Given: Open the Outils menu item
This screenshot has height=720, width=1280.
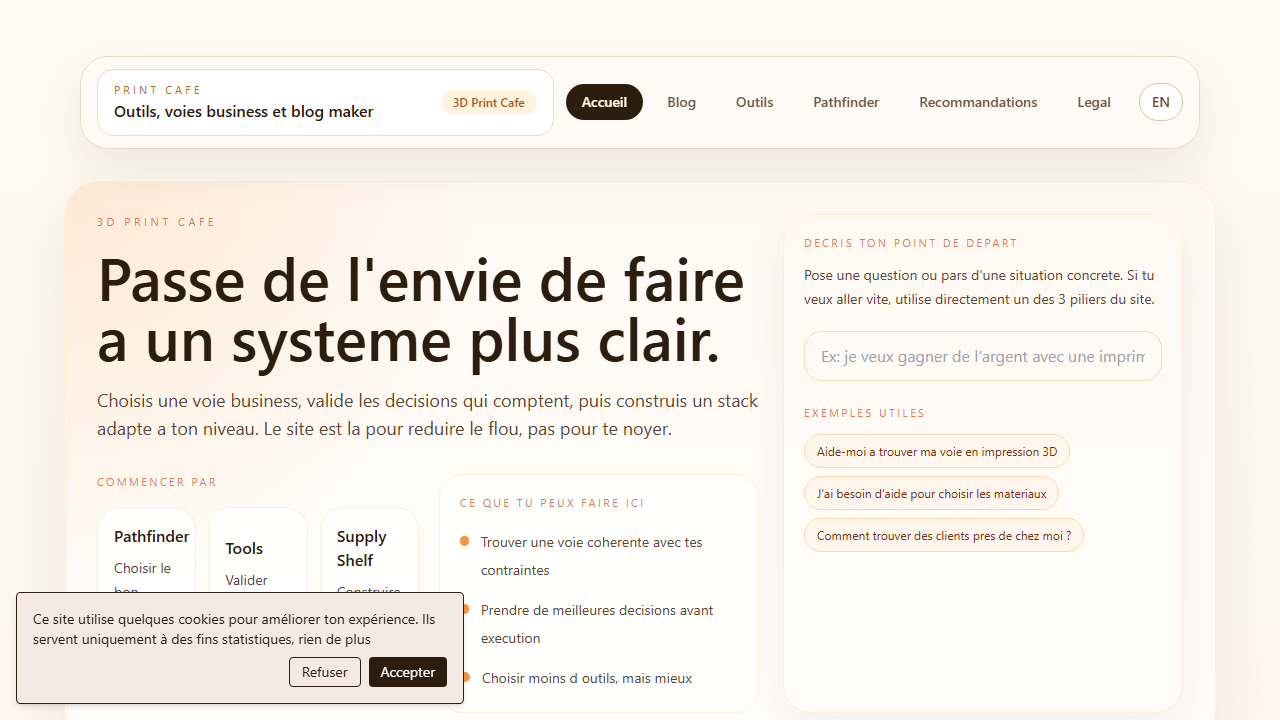Looking at the screenshot, I should tap(754, 102).
